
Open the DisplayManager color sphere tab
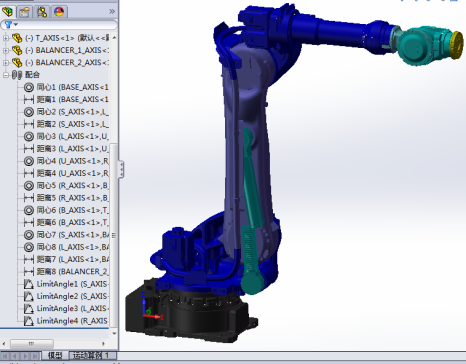[x=59, y=12]
